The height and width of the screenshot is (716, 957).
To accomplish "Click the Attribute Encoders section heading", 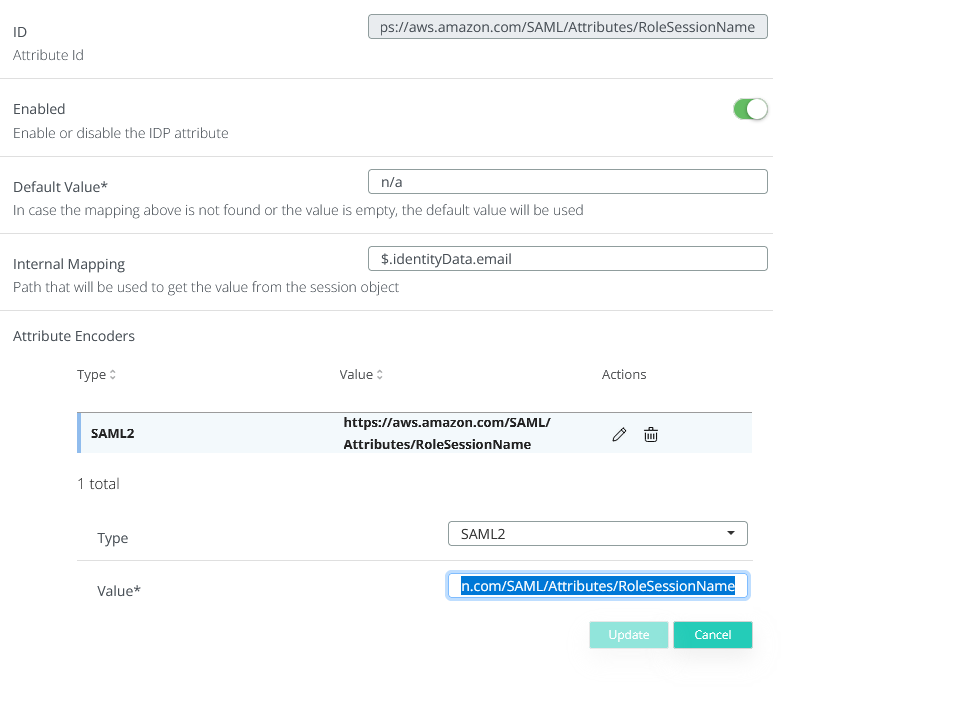I will tap(74, 336).
